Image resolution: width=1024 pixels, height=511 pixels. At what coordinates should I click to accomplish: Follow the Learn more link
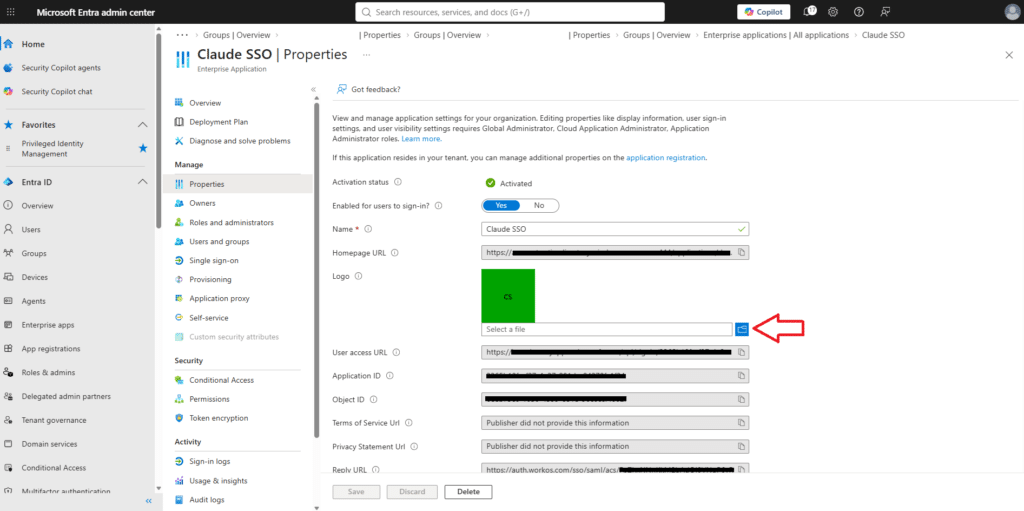[x=421, y=139]
